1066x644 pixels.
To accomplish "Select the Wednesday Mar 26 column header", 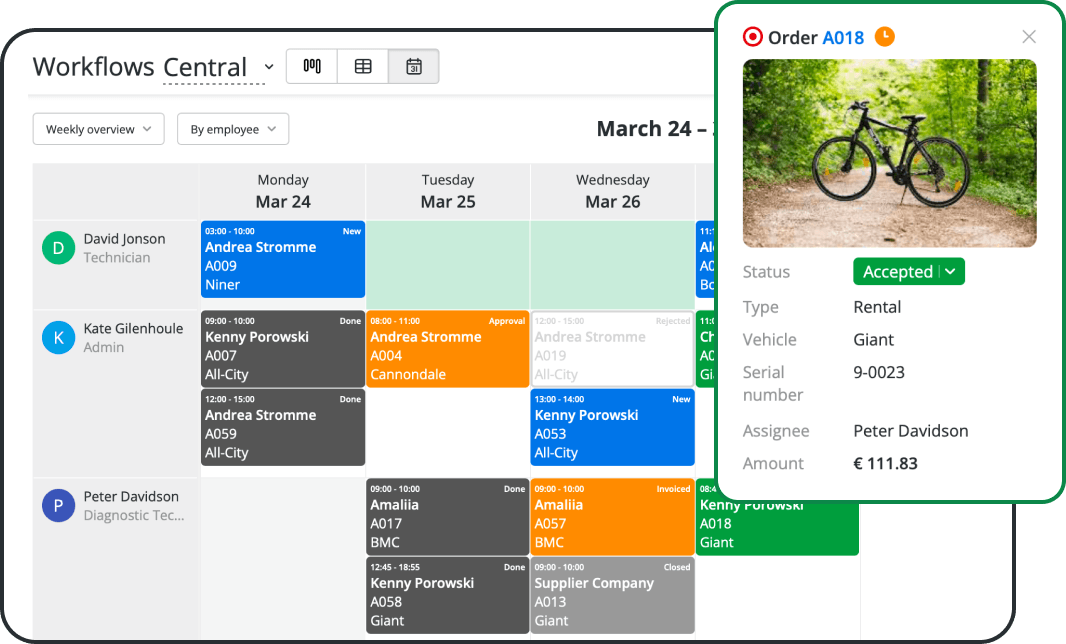I will 612,191.
